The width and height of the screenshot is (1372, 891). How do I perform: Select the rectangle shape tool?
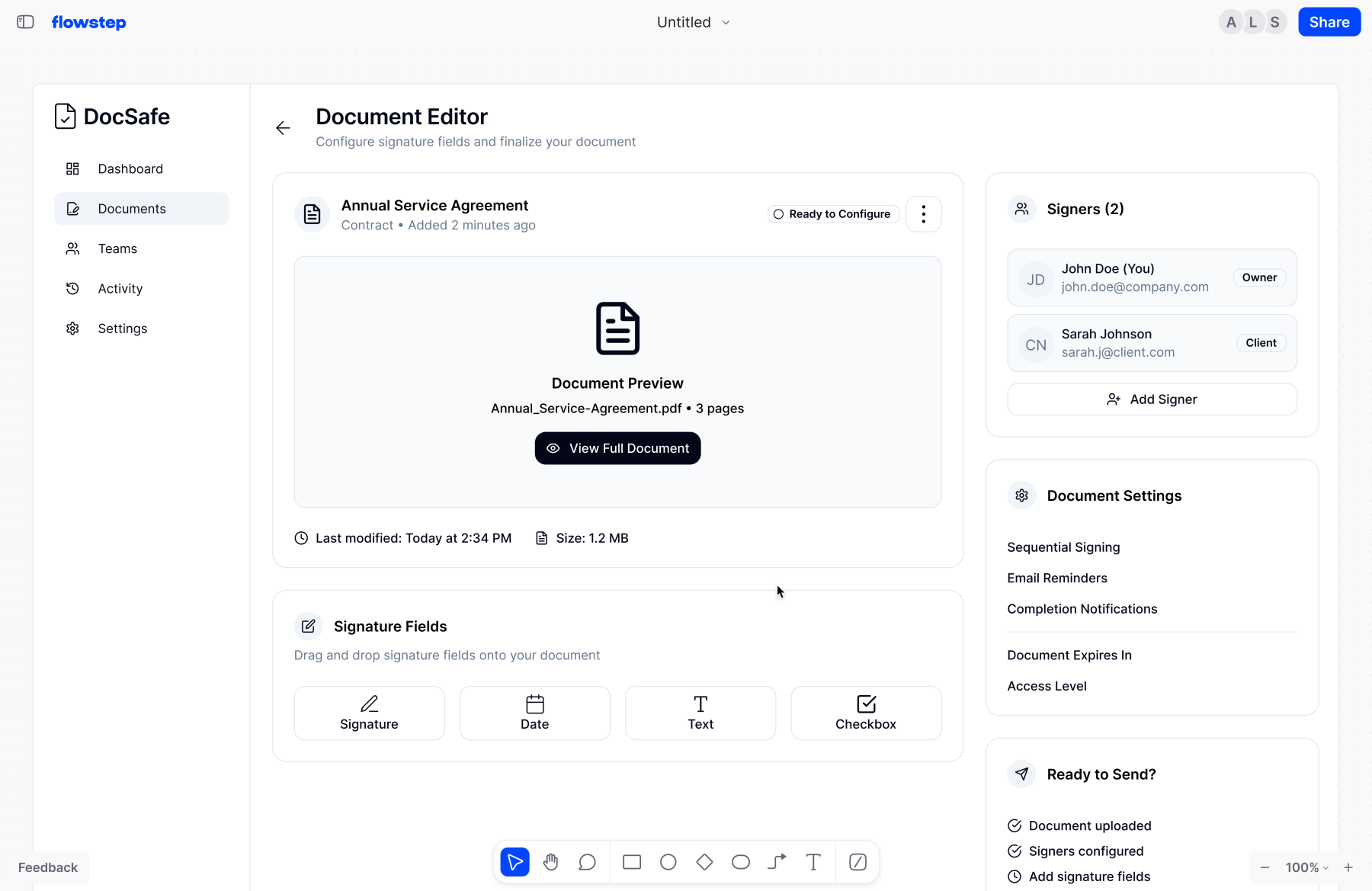pyautogui.click(x=632, y=862)
